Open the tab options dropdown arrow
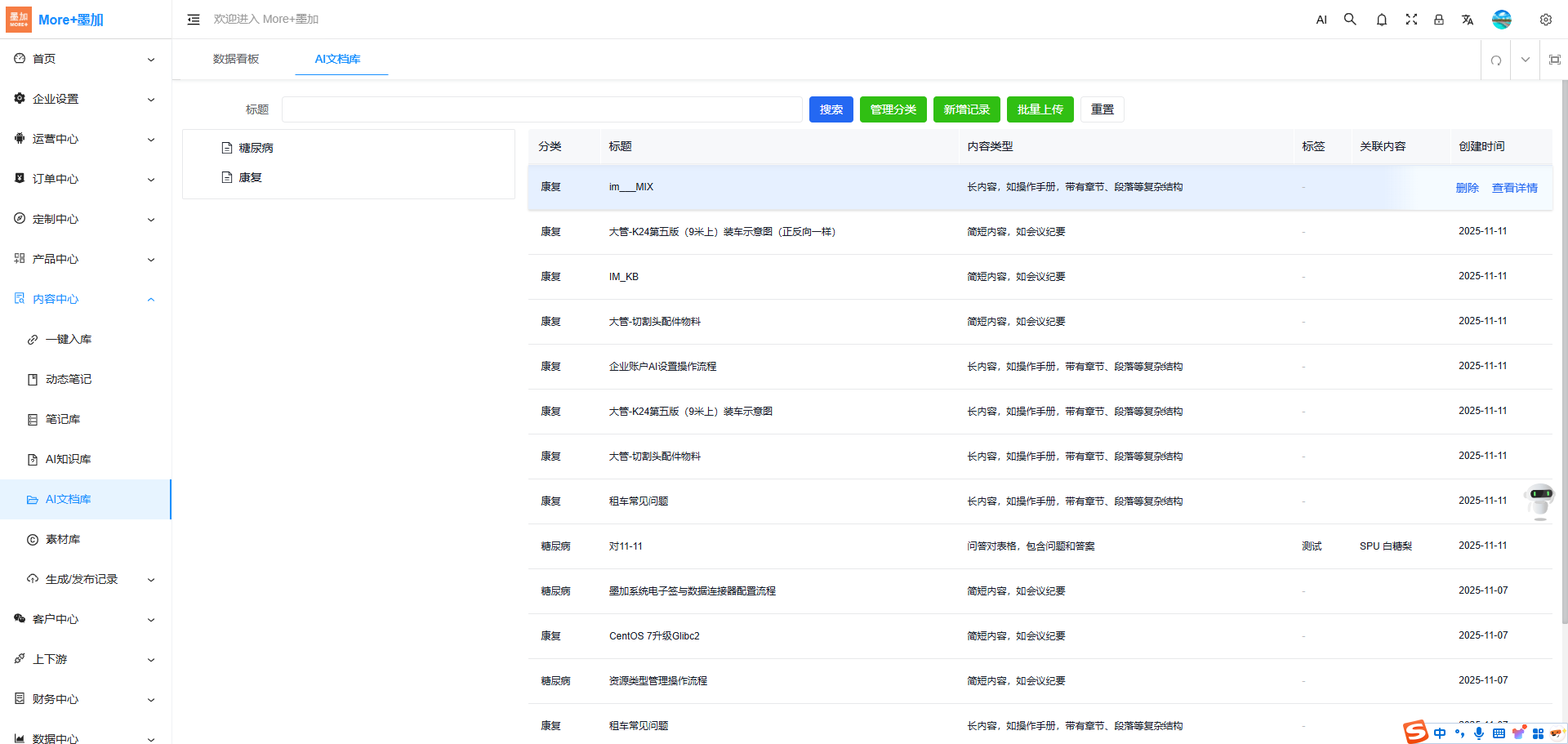This screenshot has width=1568, height=744. pyautogui.click(x=1525, y=60)
